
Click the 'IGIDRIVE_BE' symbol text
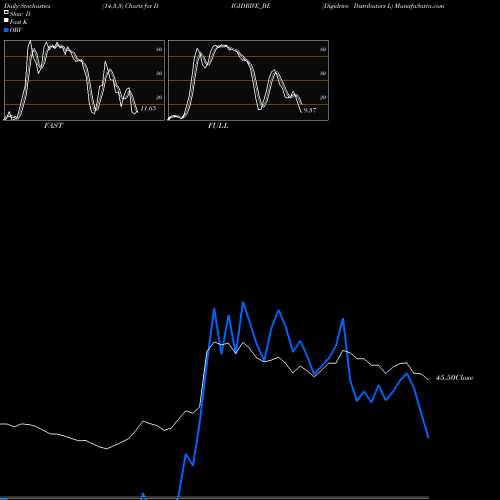[x=251, y=6]
